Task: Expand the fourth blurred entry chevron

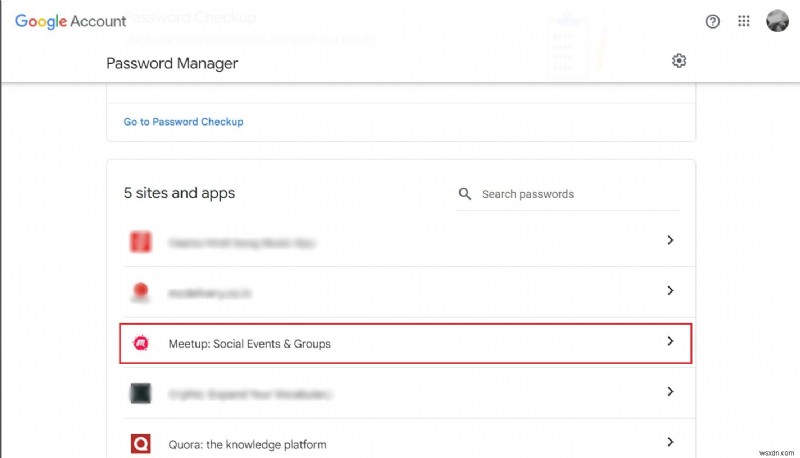Action: (670, 391)
